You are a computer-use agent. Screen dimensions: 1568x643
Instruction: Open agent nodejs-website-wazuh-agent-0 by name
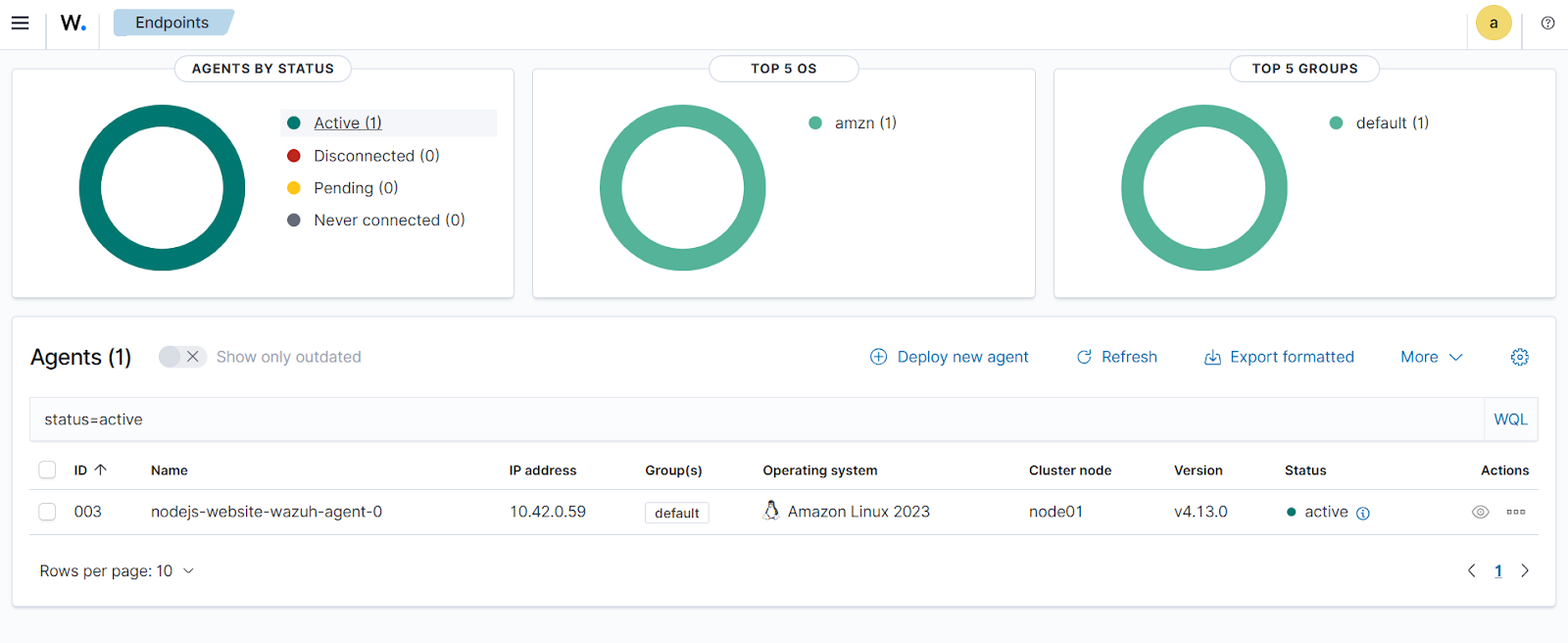(267, 512)
